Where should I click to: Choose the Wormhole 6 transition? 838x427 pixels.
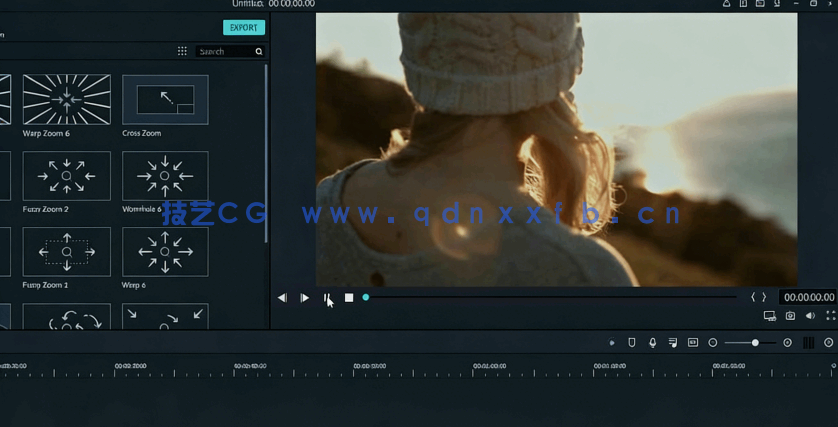165,175
